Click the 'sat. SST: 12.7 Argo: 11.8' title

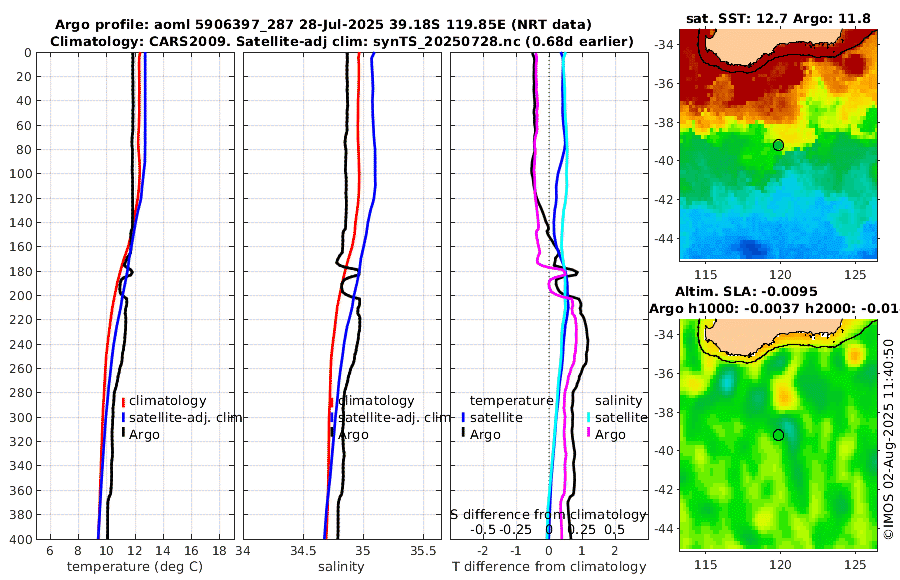(x=778, y=19)
